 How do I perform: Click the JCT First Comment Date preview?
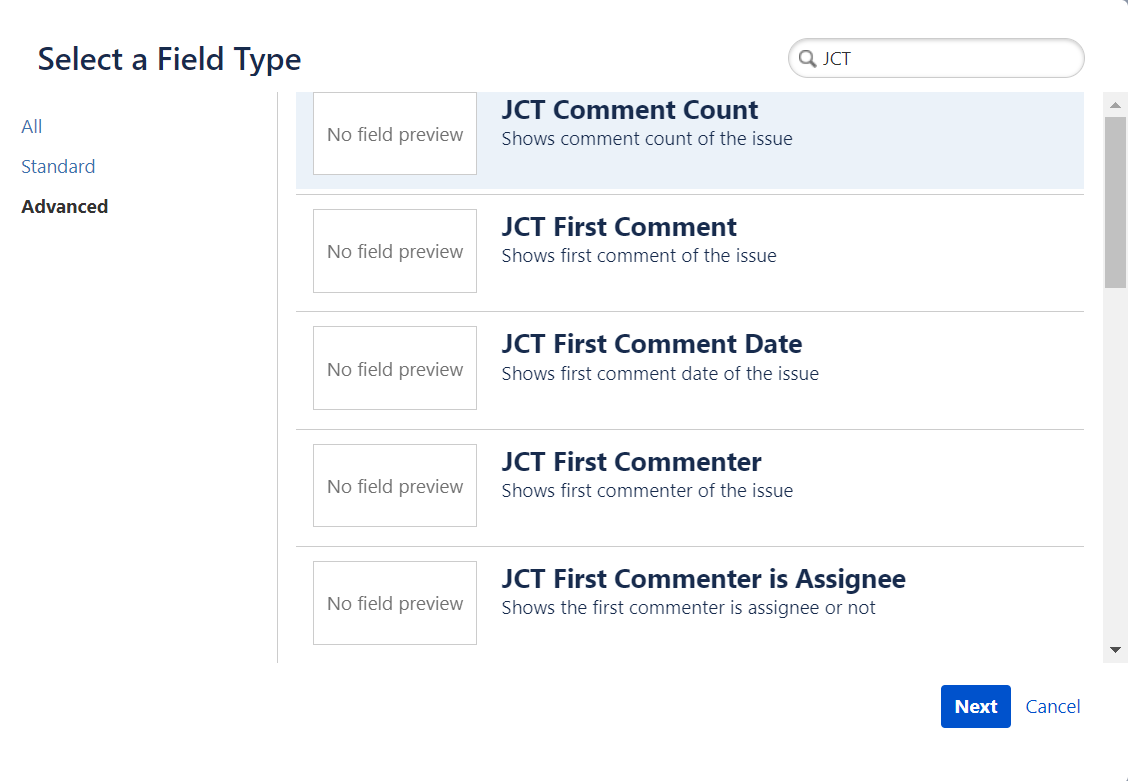coord(395,369)
